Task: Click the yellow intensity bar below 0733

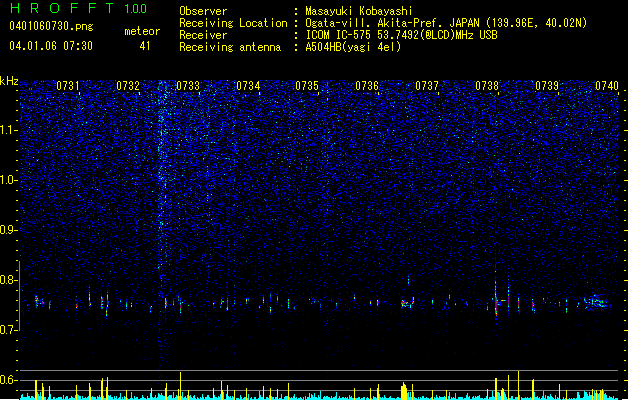Action: click(x=181, y=386)
